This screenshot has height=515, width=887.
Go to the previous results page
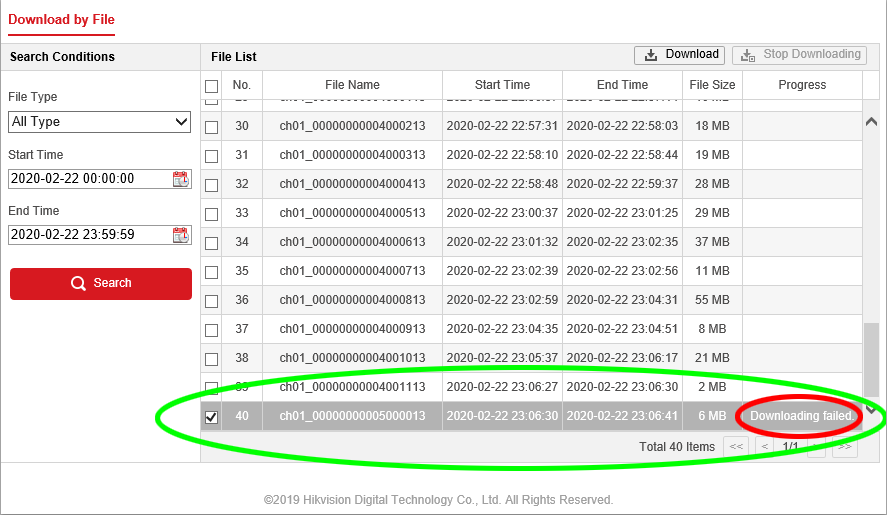(x=764, y=447)
